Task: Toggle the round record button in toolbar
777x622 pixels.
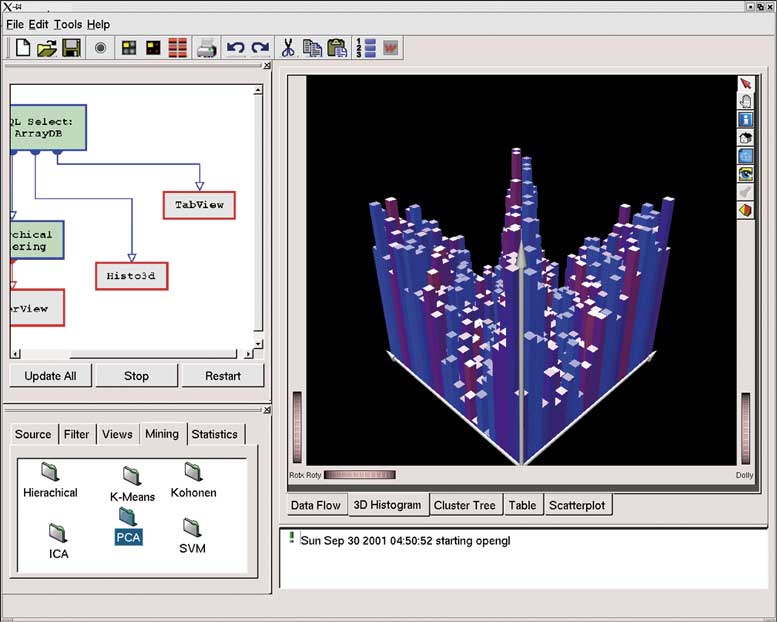Action: (100, 47)
